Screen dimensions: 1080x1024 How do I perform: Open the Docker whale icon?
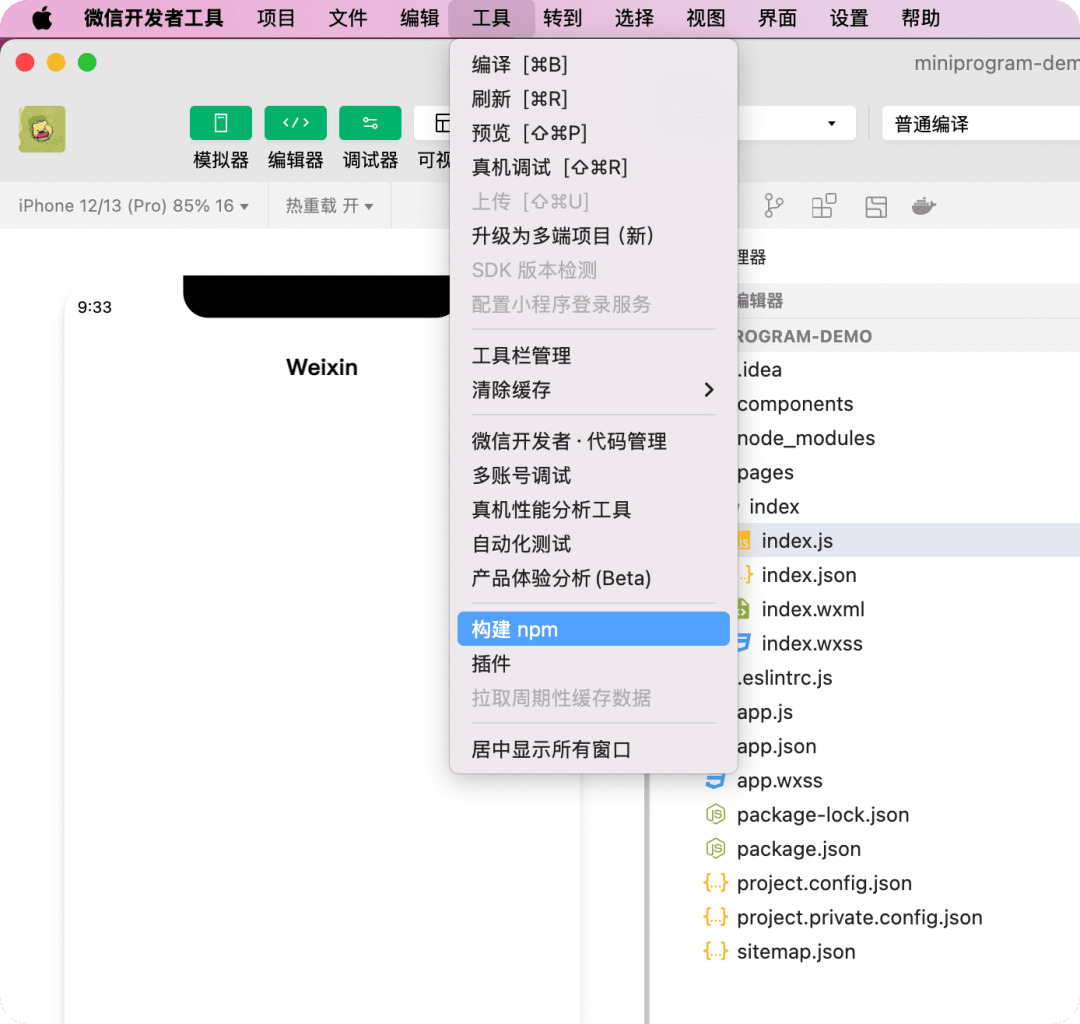coord(924,206)
